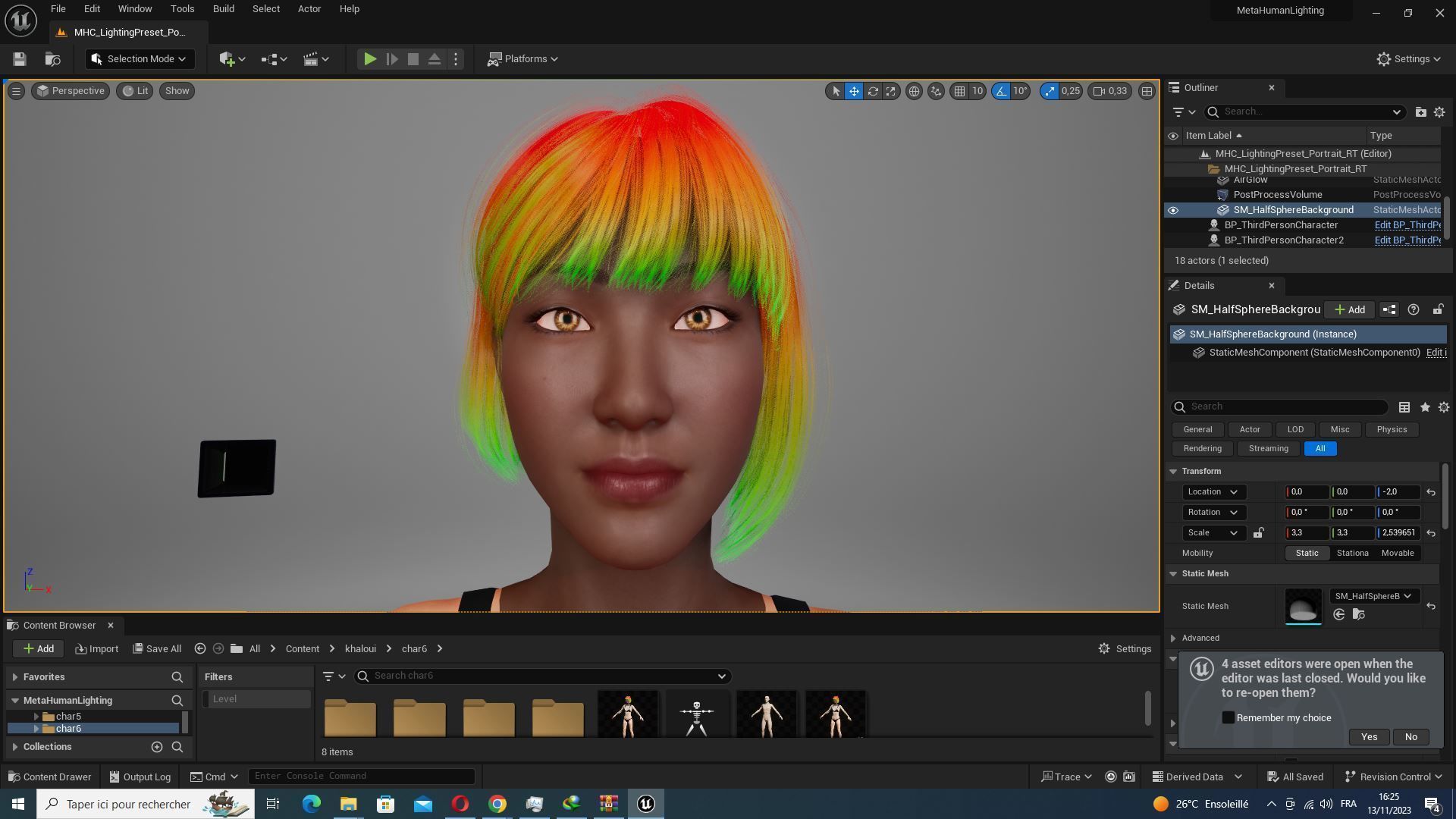This screenshot has width=1456, height=819.
Task: Open the Lit view mode button
Action: 136,91
